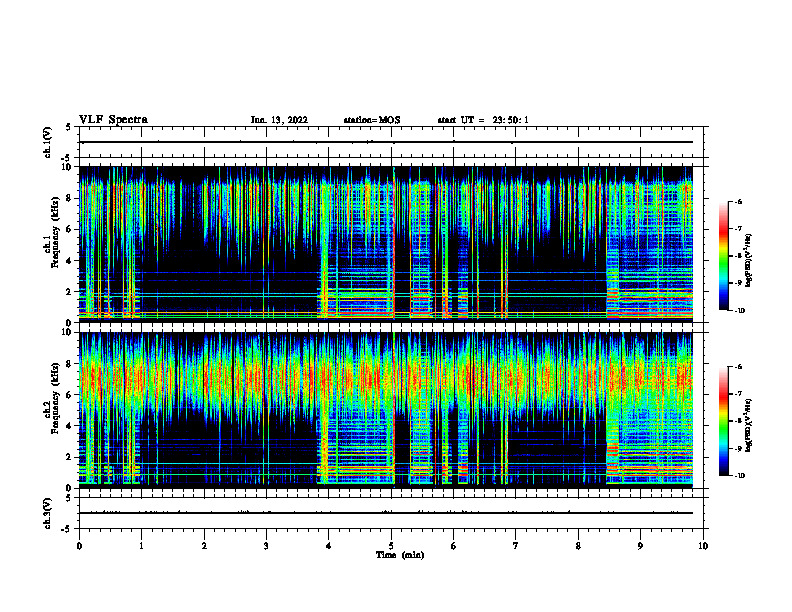This screenshot has height=612, width=792.
Task: Click the "4" kHz tick on ch.1 axis
Action: pos(70,261)
